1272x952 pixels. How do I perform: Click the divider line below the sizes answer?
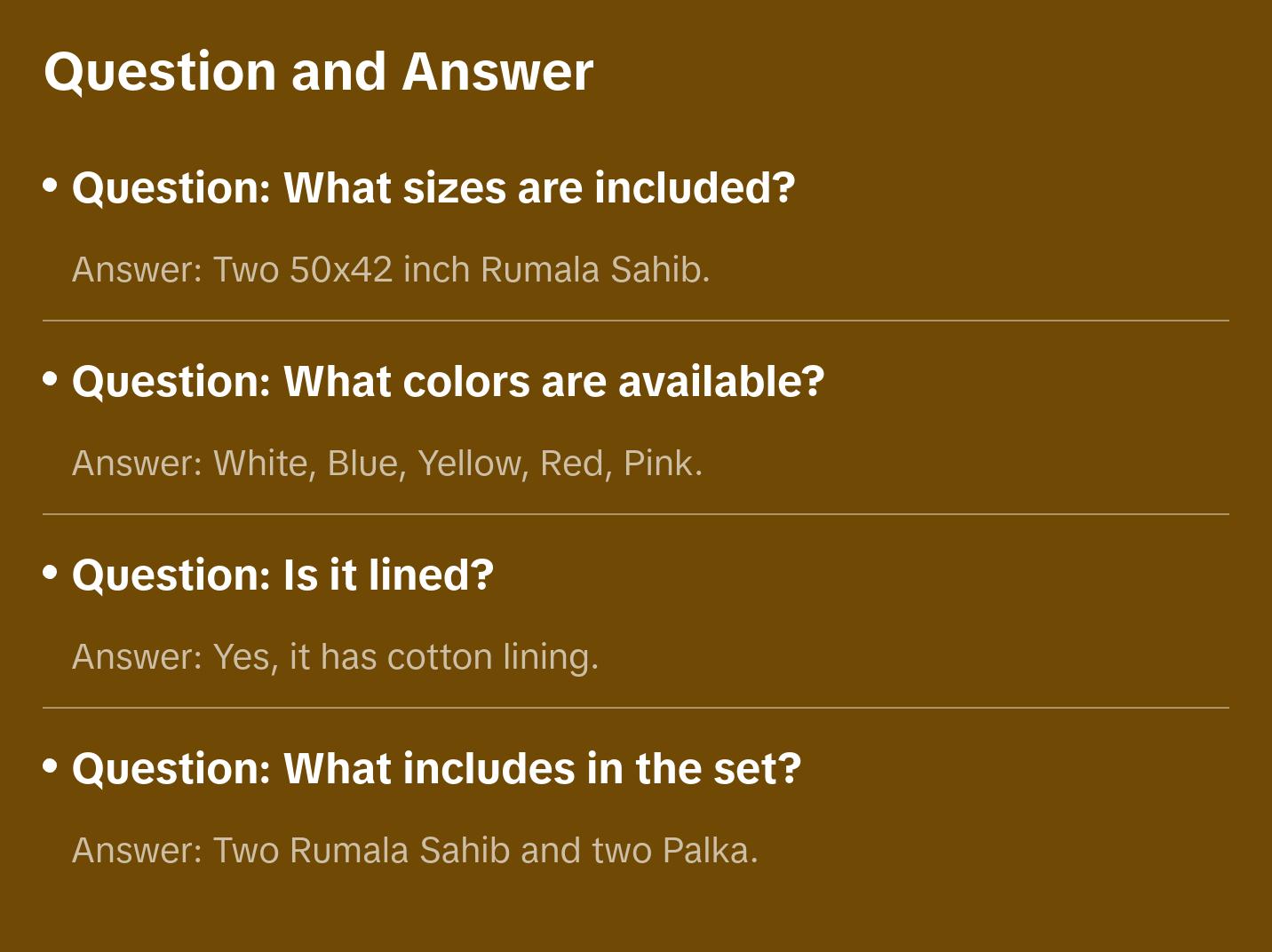coord(636,321)
